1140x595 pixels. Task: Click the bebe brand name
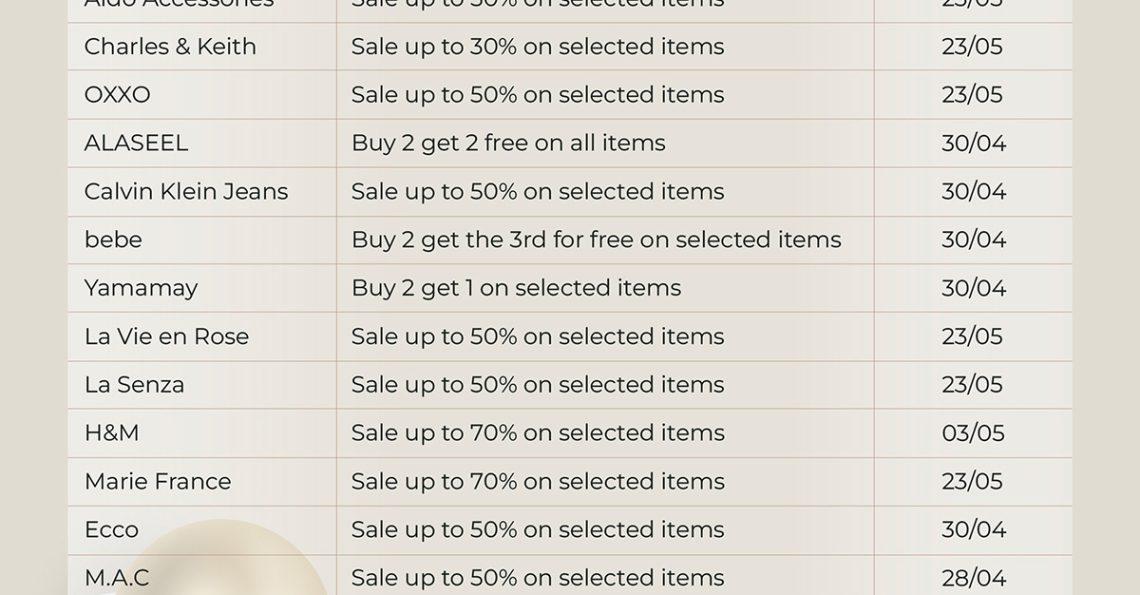(x=113, y=239)
